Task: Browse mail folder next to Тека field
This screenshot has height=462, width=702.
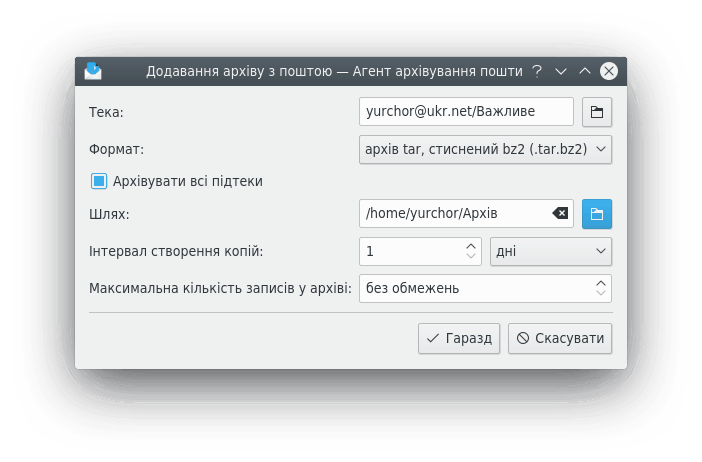Action: coord(597,112)
